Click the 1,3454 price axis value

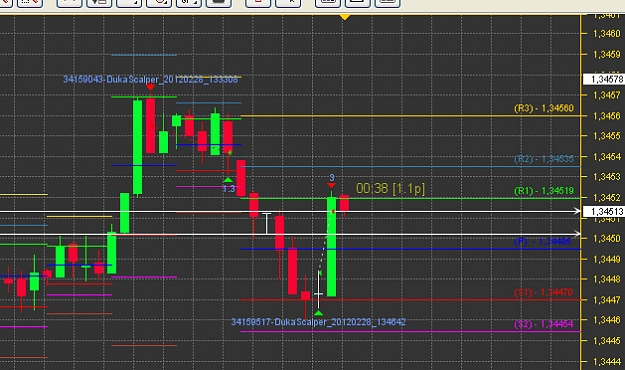607,157
